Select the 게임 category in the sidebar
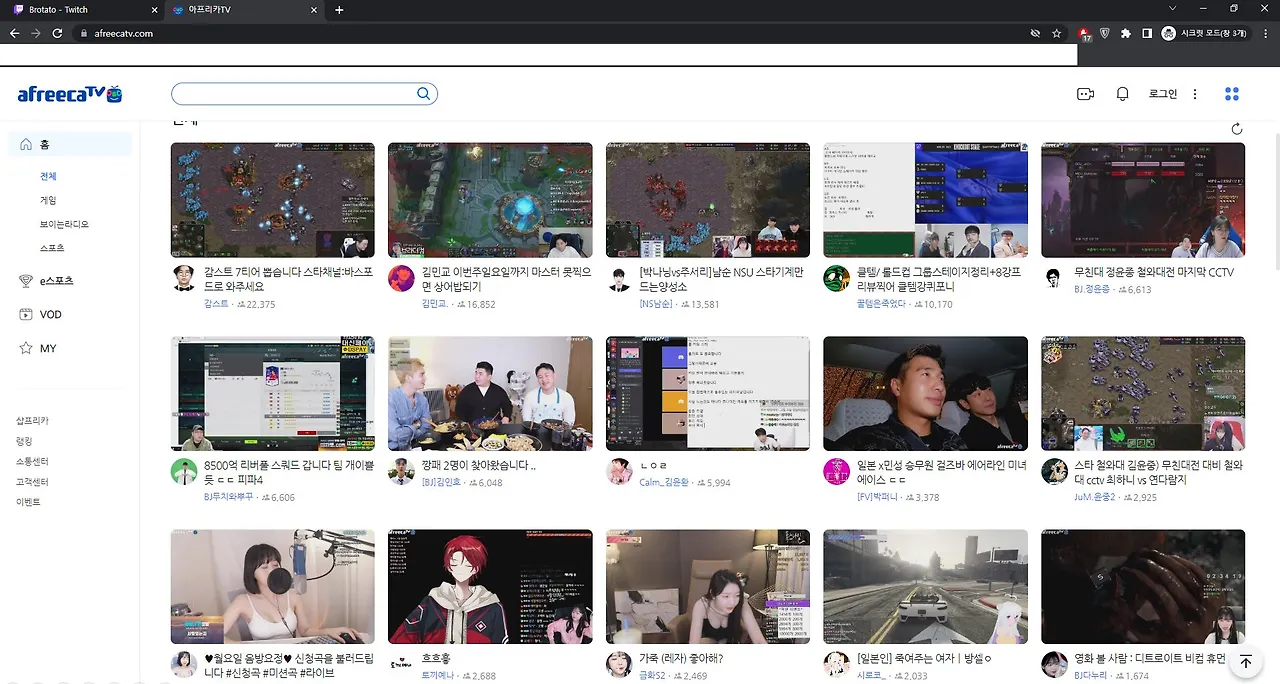The image size is (1280, 684). point(48,199)
